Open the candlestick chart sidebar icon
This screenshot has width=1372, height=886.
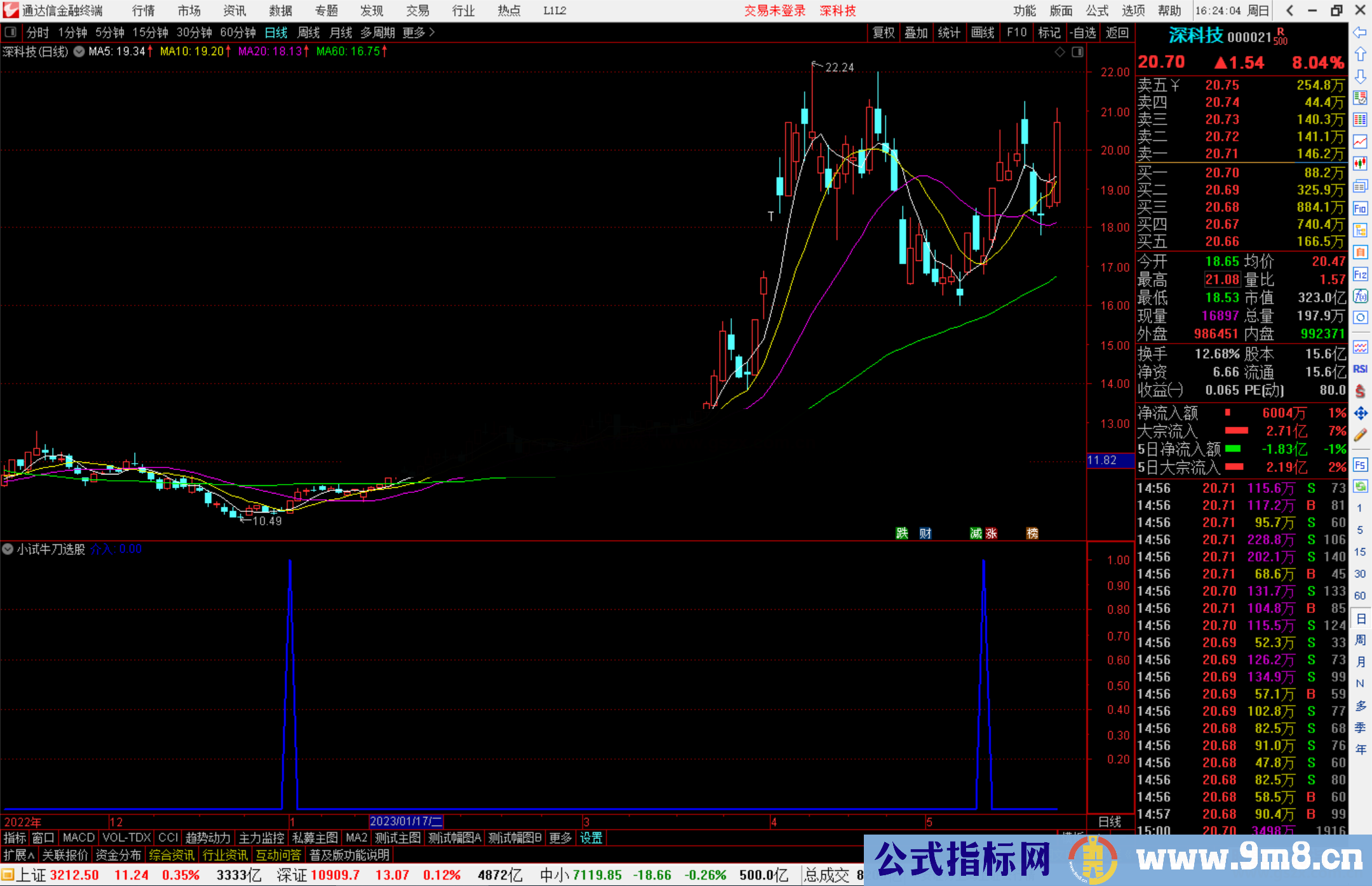1360,164
